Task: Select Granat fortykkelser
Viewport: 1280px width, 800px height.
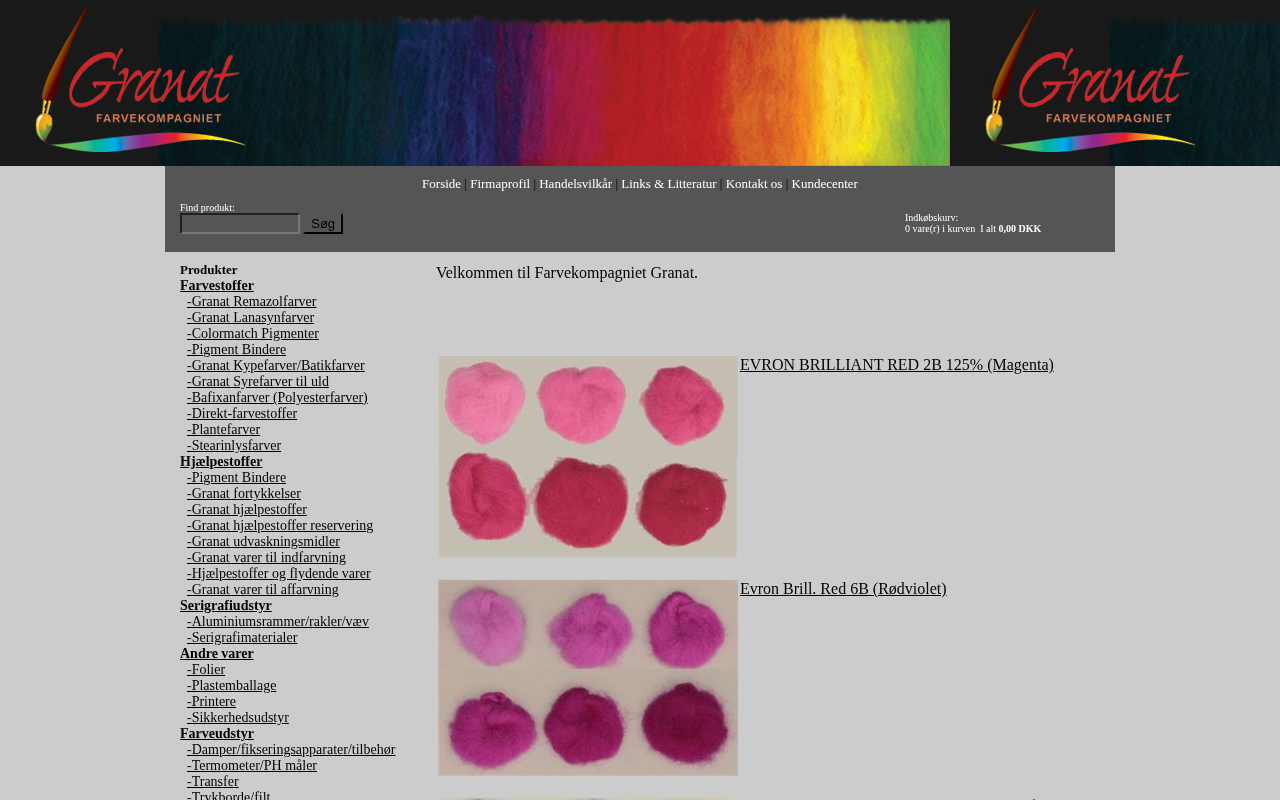Action: point(244,494)
